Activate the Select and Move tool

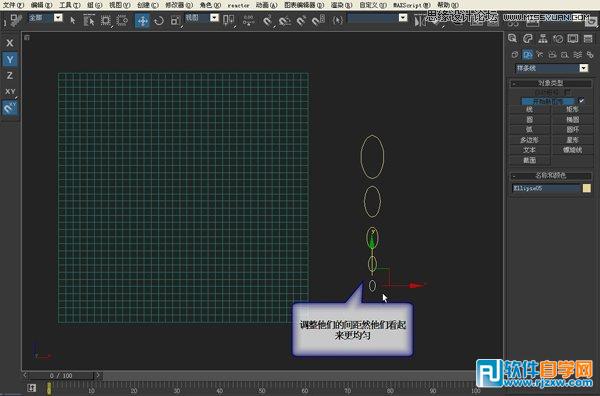[x=142, y=20]
